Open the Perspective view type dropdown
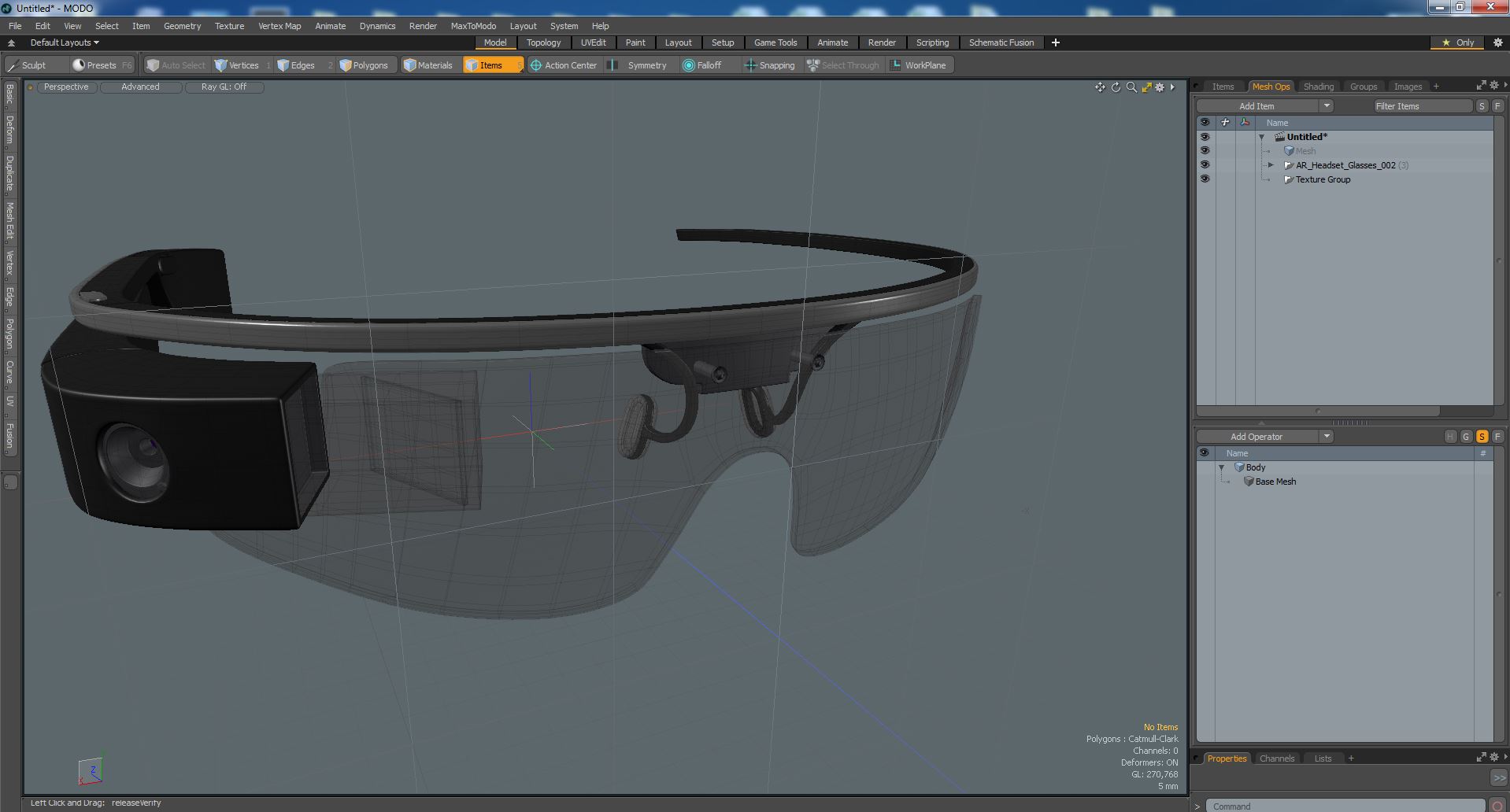The image size is (1510, 812). point(66,87)
